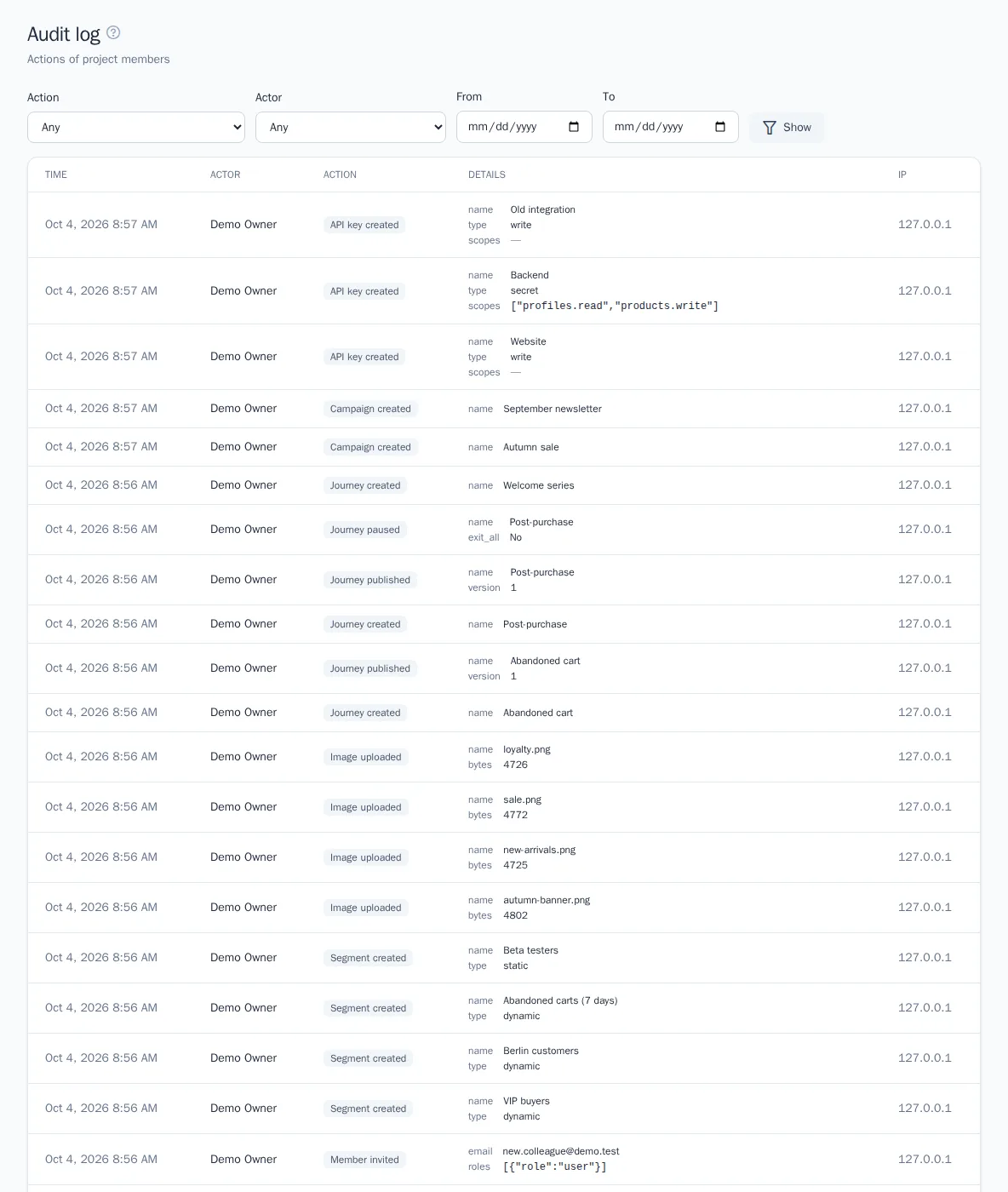Click the IP column header

click(902, 175)
